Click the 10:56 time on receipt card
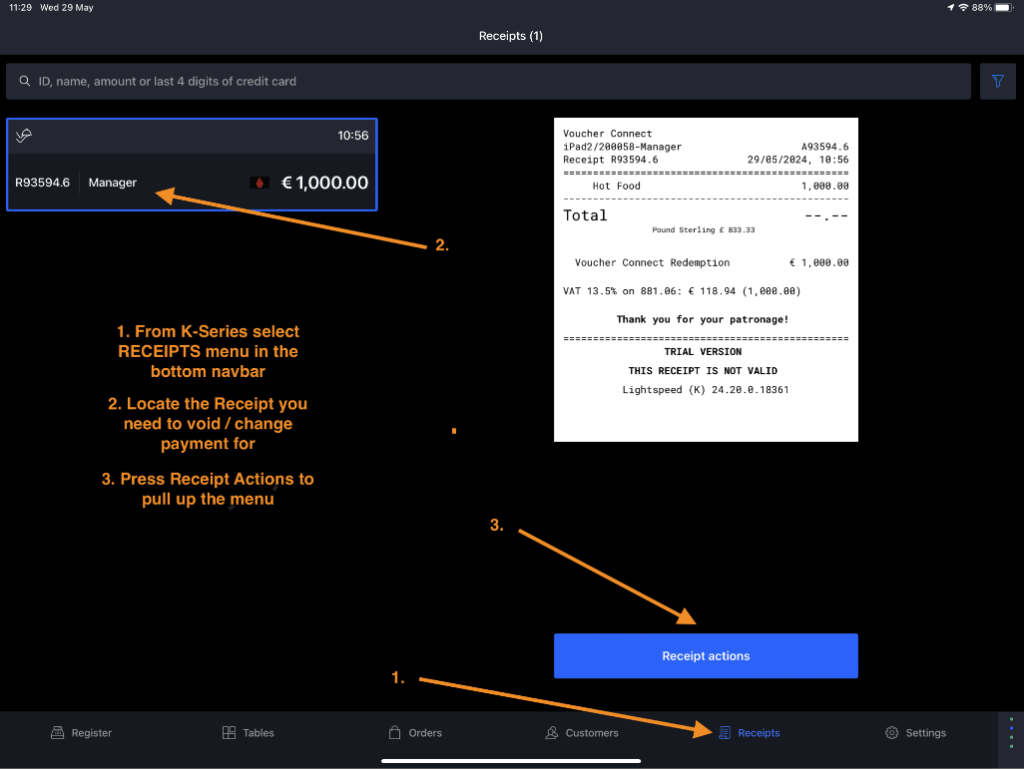 (x=353, y=135)
